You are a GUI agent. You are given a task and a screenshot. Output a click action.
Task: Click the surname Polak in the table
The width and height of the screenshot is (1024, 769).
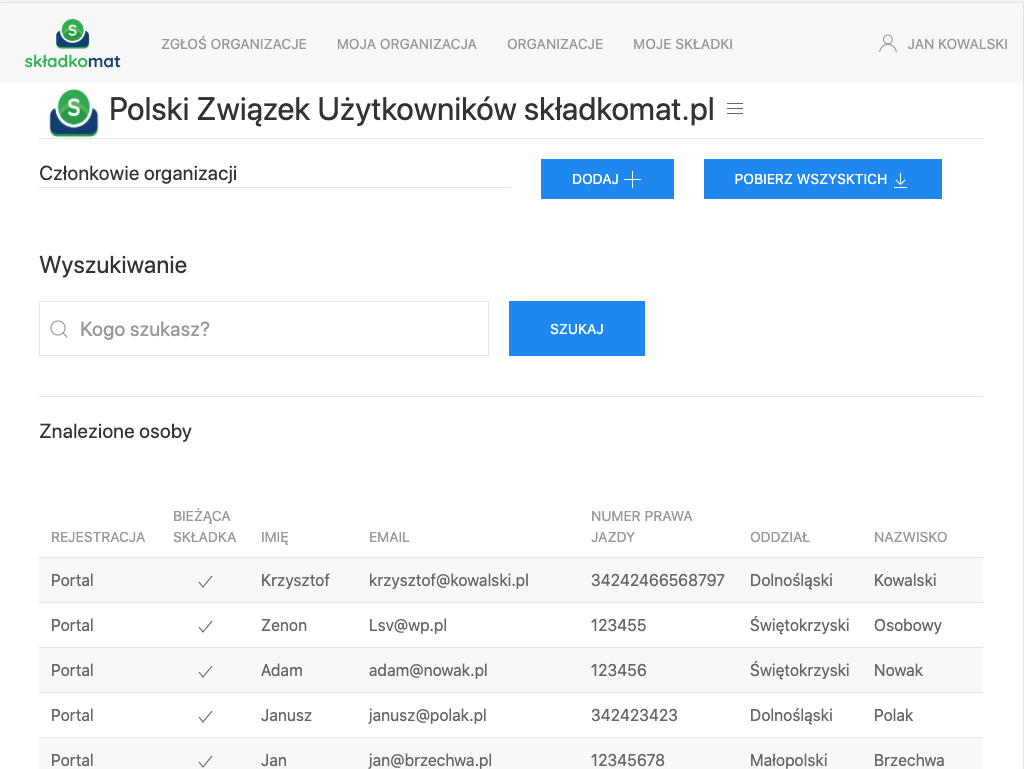point(893,715)
